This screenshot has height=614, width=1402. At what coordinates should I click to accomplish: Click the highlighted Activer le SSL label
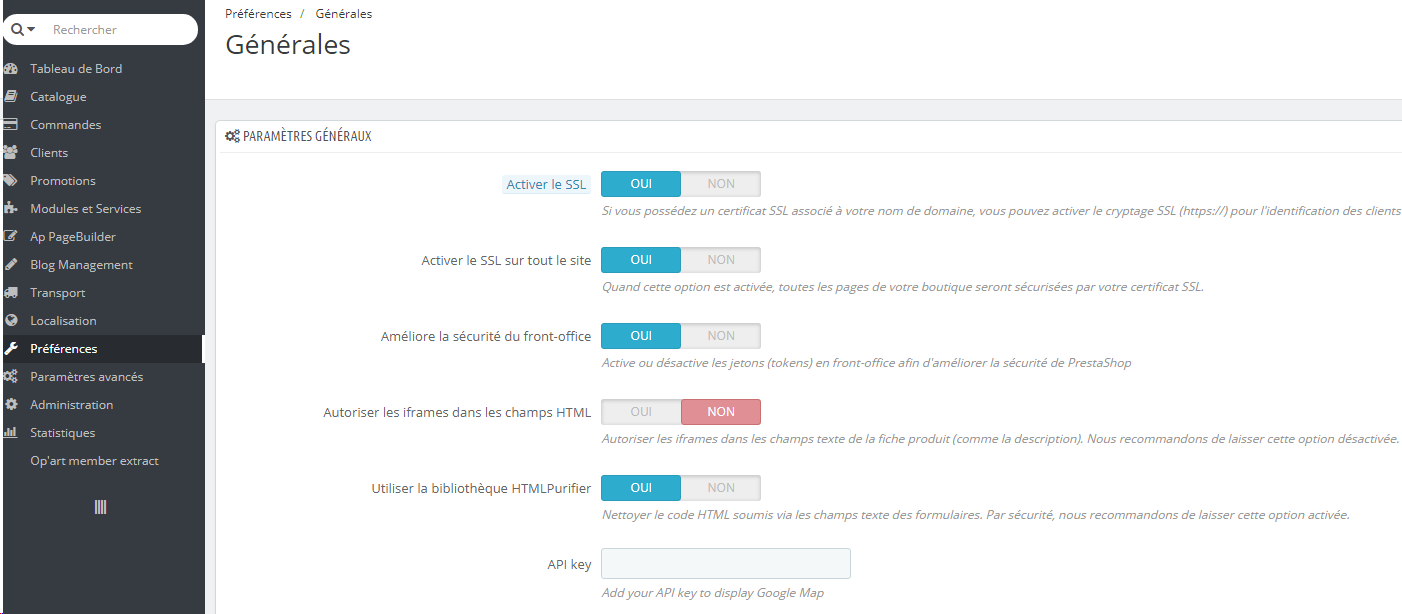(547, 185)
